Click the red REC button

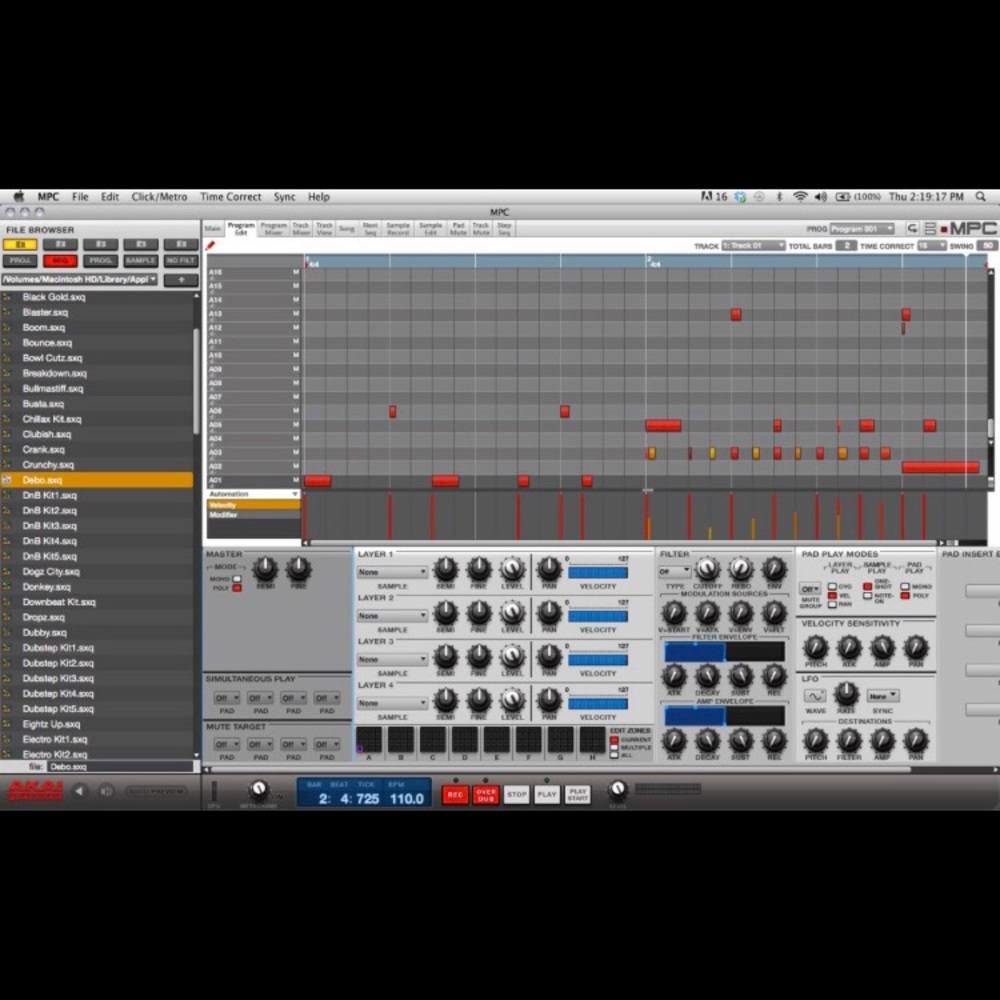tap(455, 795)
